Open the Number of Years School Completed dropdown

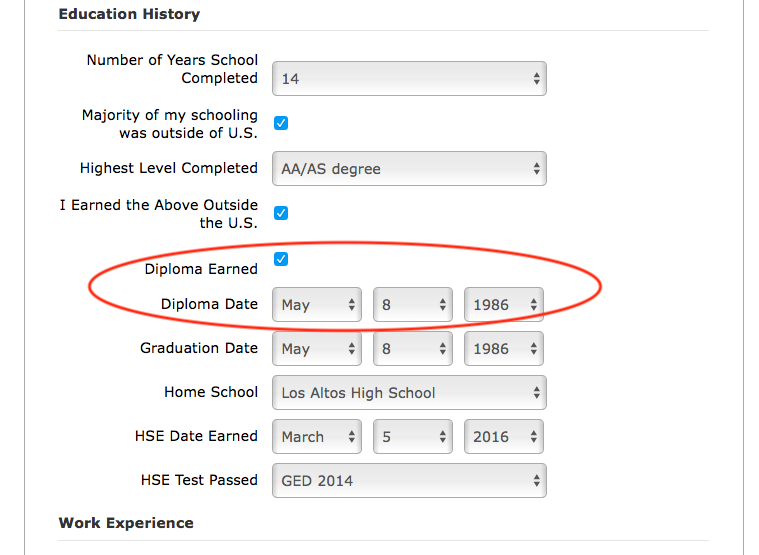tap(409, 79)
